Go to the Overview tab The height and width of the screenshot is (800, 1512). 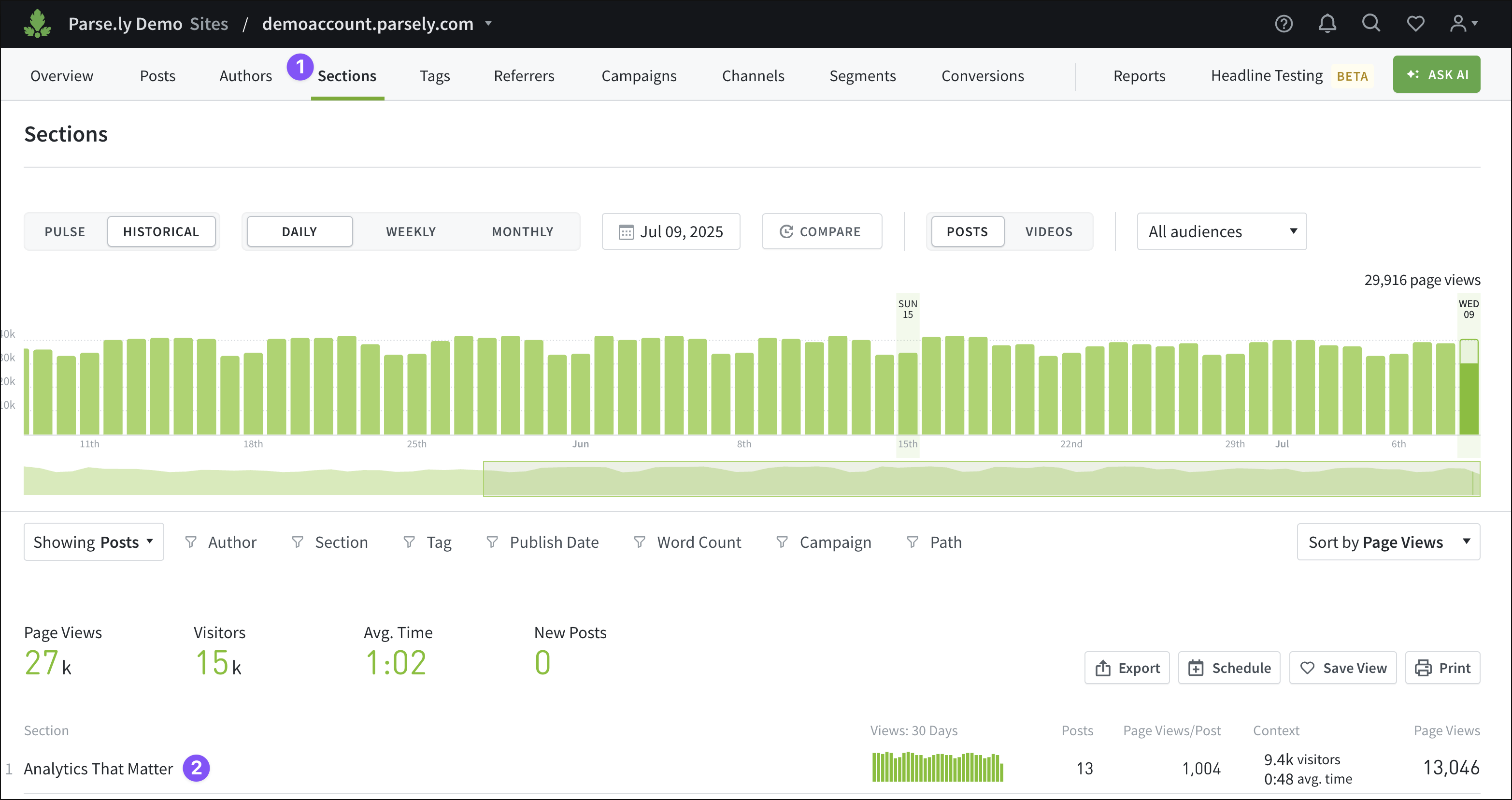click(62, 76)
